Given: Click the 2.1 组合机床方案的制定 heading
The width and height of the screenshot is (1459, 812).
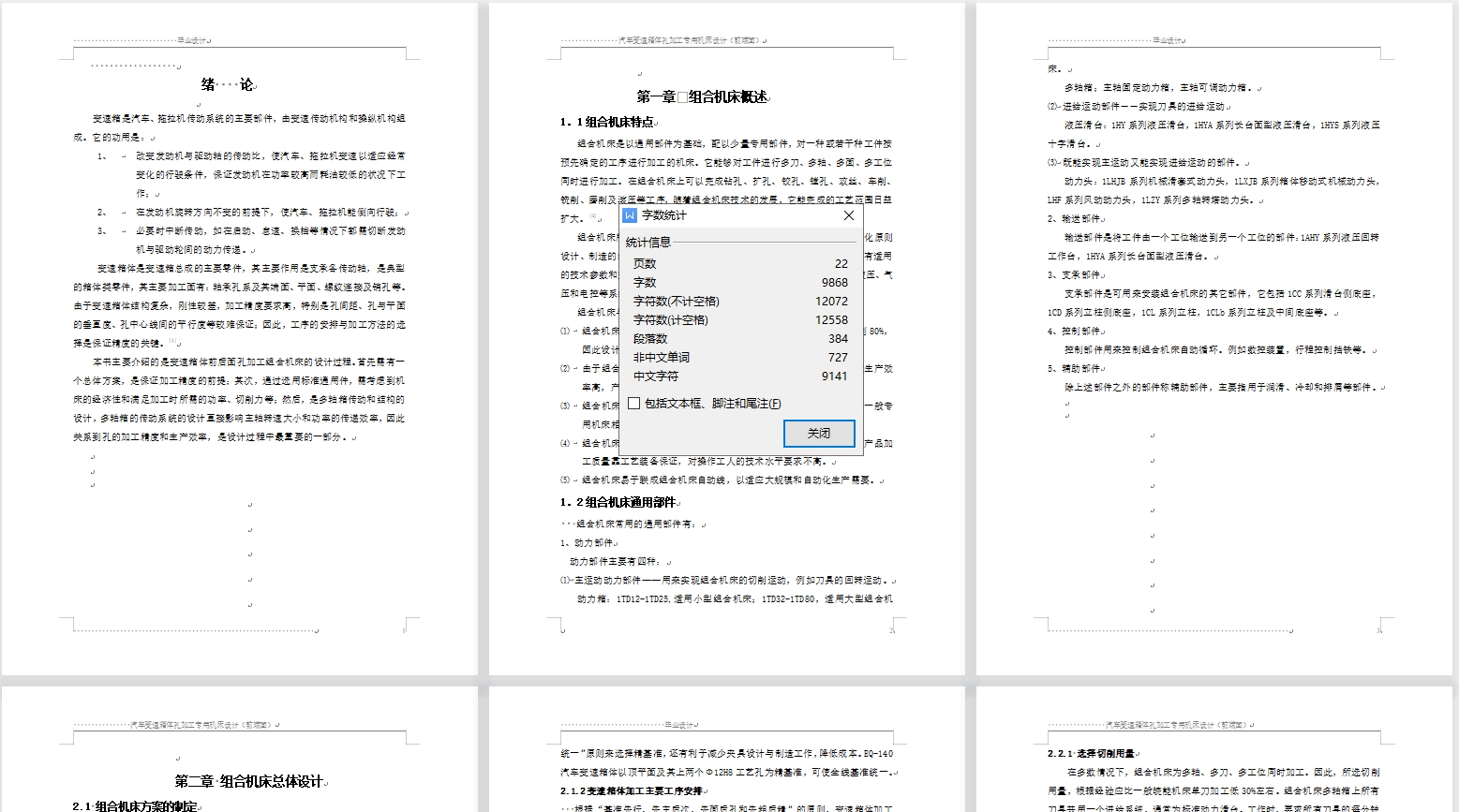Looking at the screenshot, I should pos(135,805).
